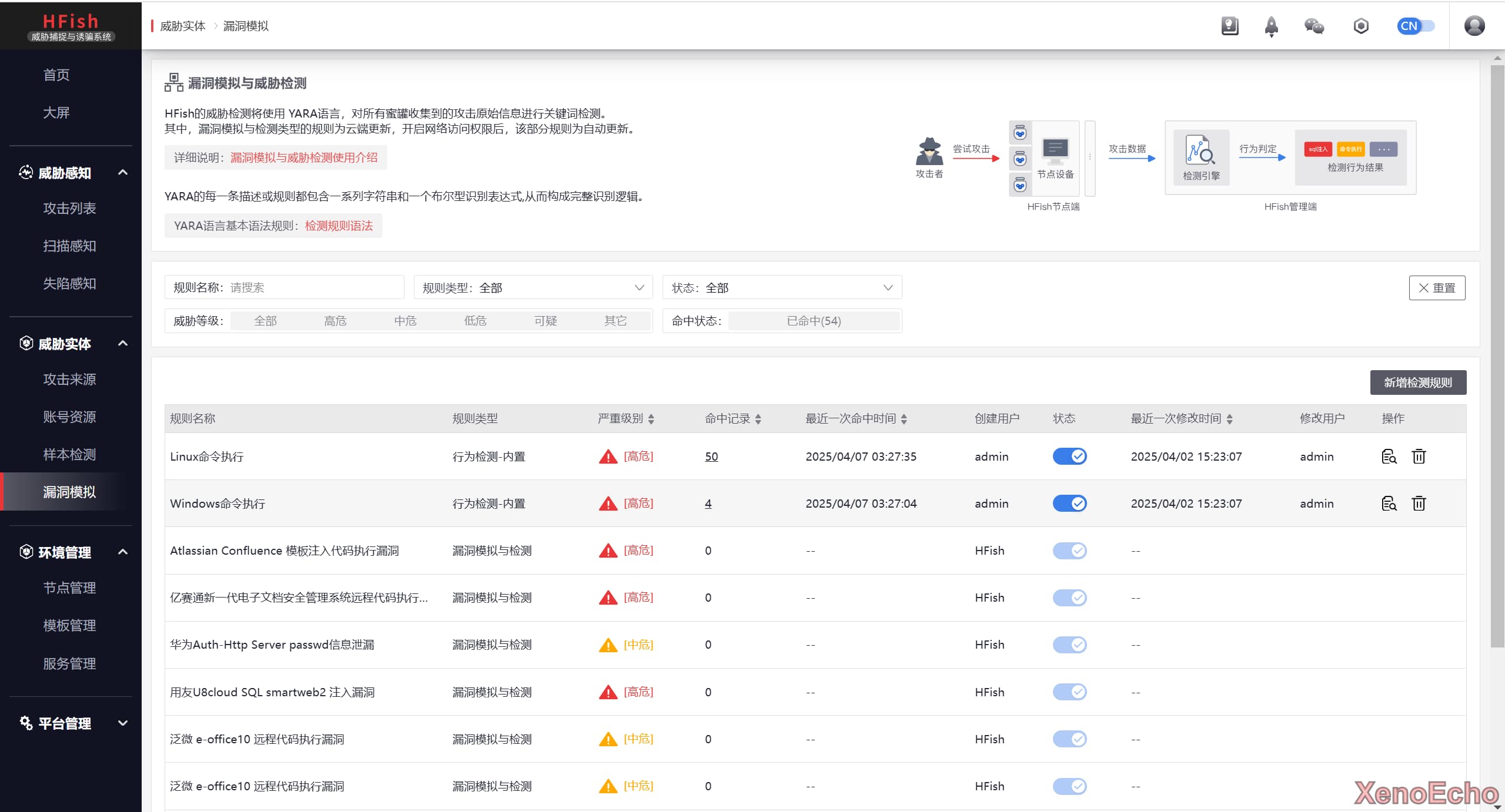Image resolution: width=1505 pixels, height=812 pixels.
Task: Open the user avatar profile icon
Action: [x=1474, y=26]
